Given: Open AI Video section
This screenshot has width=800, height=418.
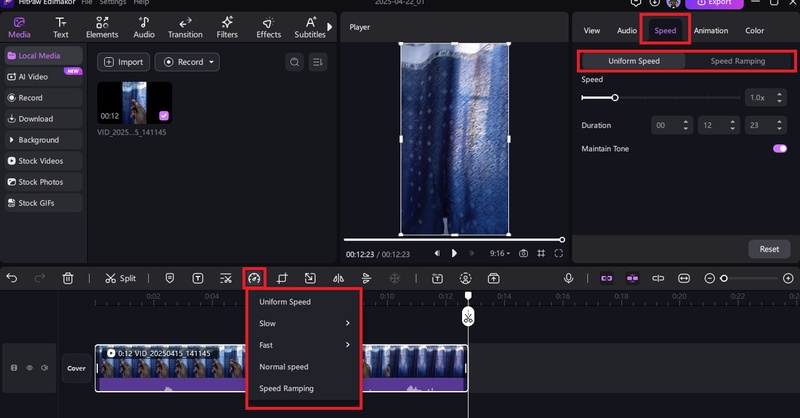Looking at the screenshot, I should pyautogui.click(x=43, y=77).
